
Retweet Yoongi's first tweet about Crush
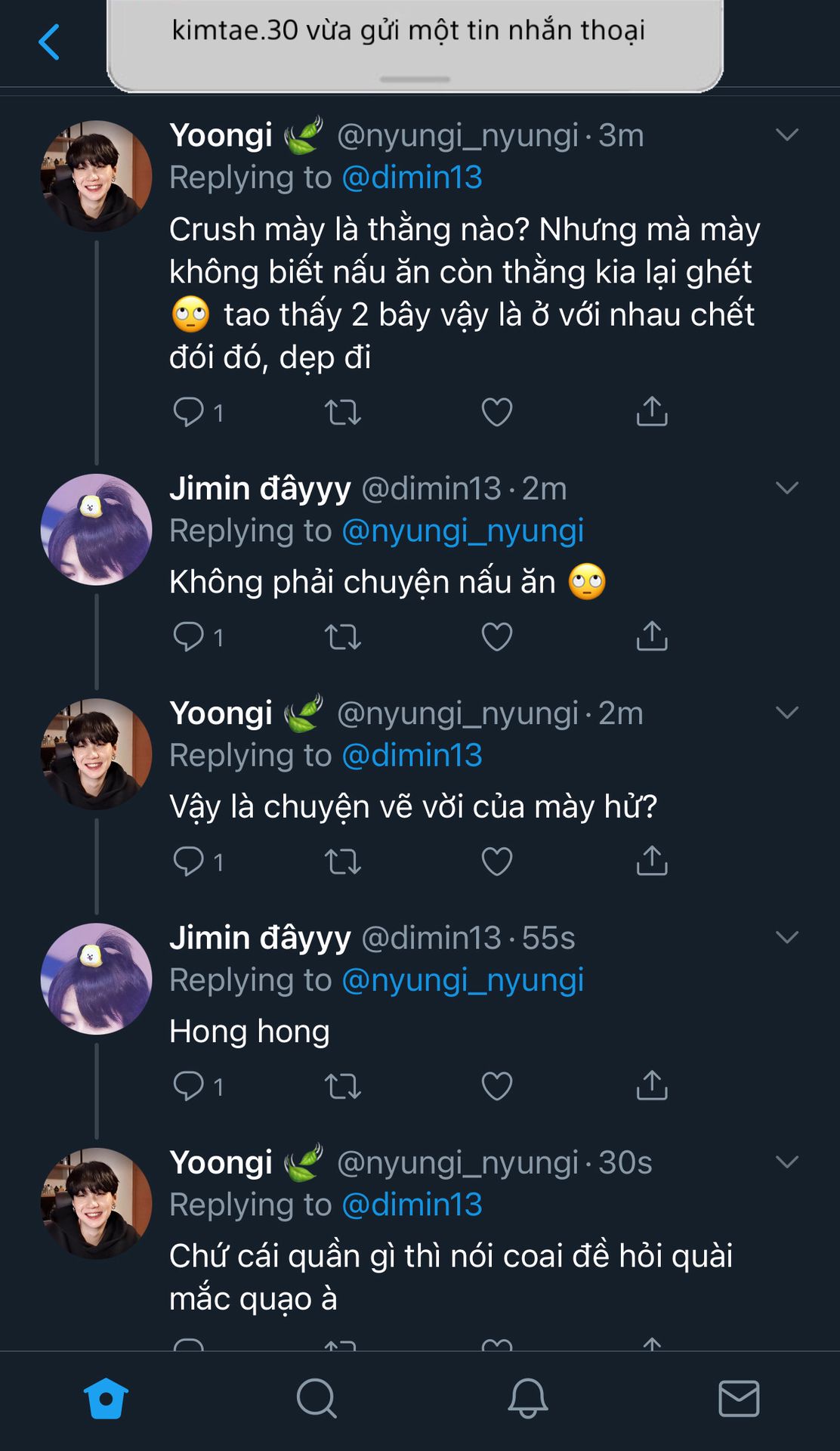pyautogui.click(x=343, y=413)
